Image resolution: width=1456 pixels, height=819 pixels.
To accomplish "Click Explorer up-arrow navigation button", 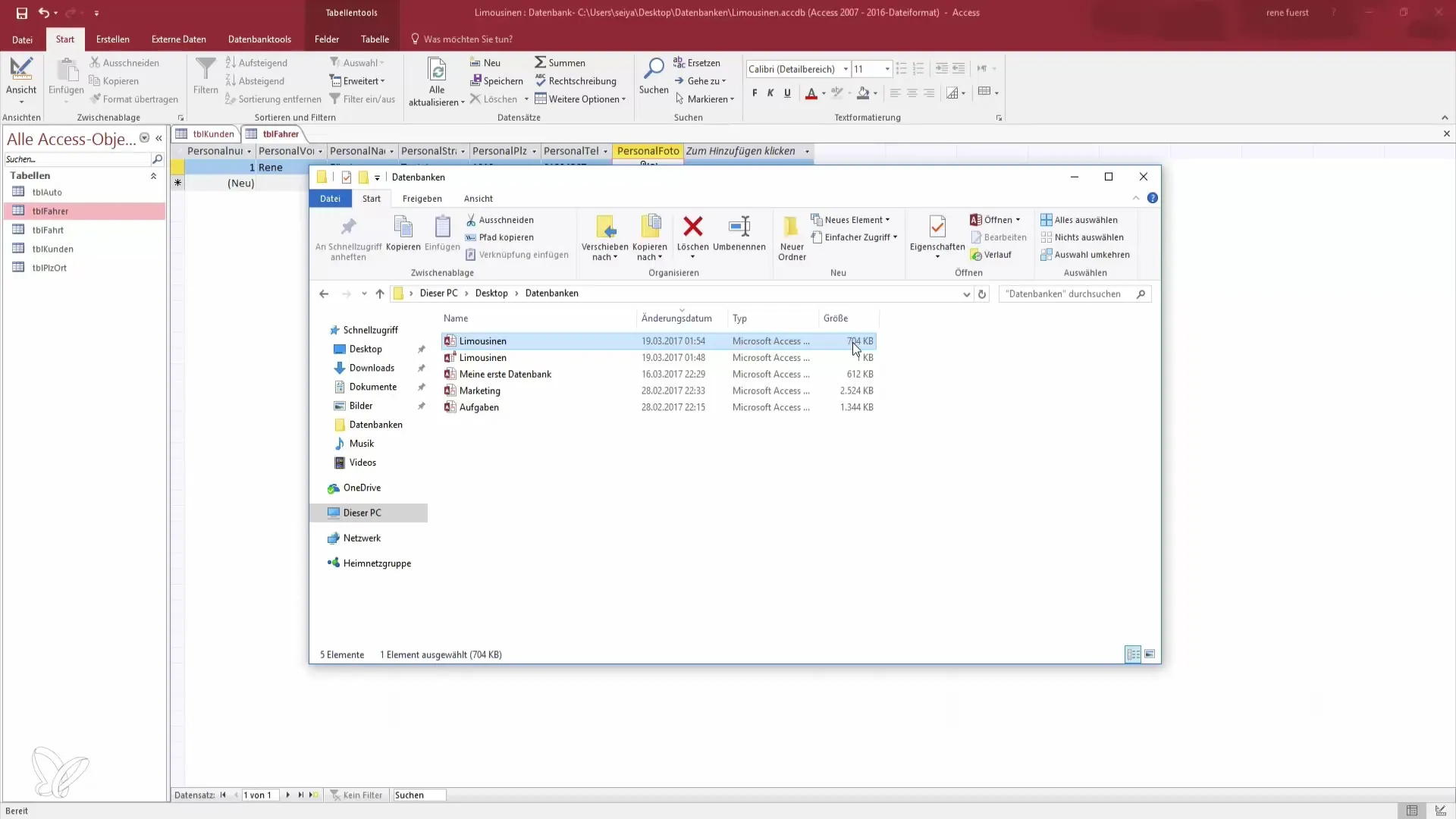I will (x=380, y=294).
